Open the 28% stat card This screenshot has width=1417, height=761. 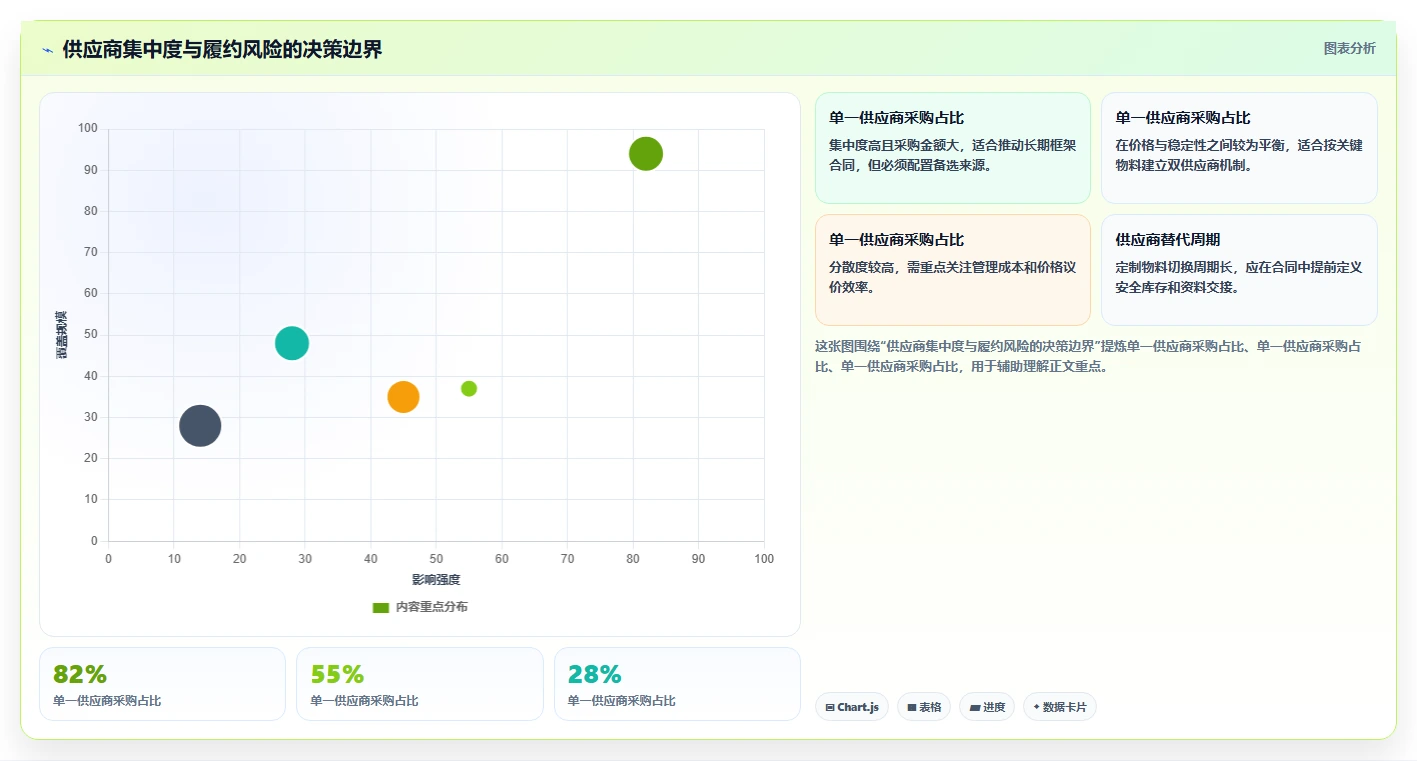click(677, 684)
